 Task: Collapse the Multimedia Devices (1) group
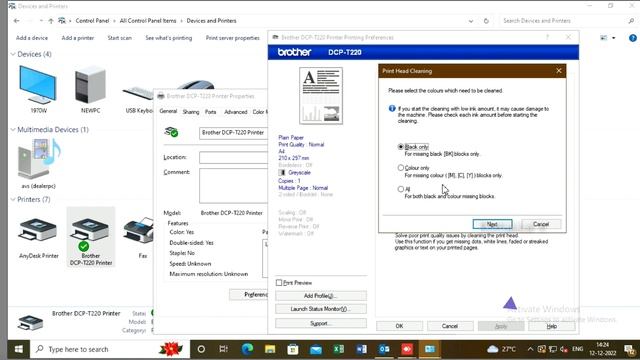(13, 129)
